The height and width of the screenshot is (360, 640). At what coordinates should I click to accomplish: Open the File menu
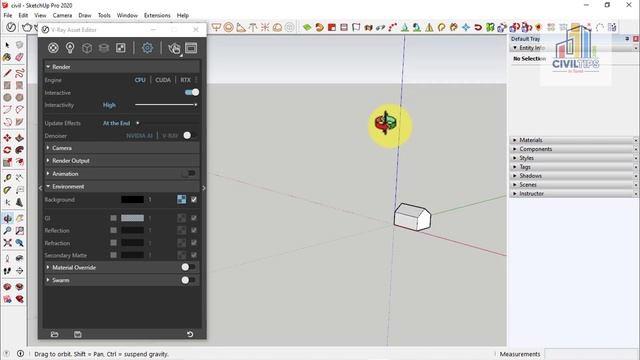[8, 16]
